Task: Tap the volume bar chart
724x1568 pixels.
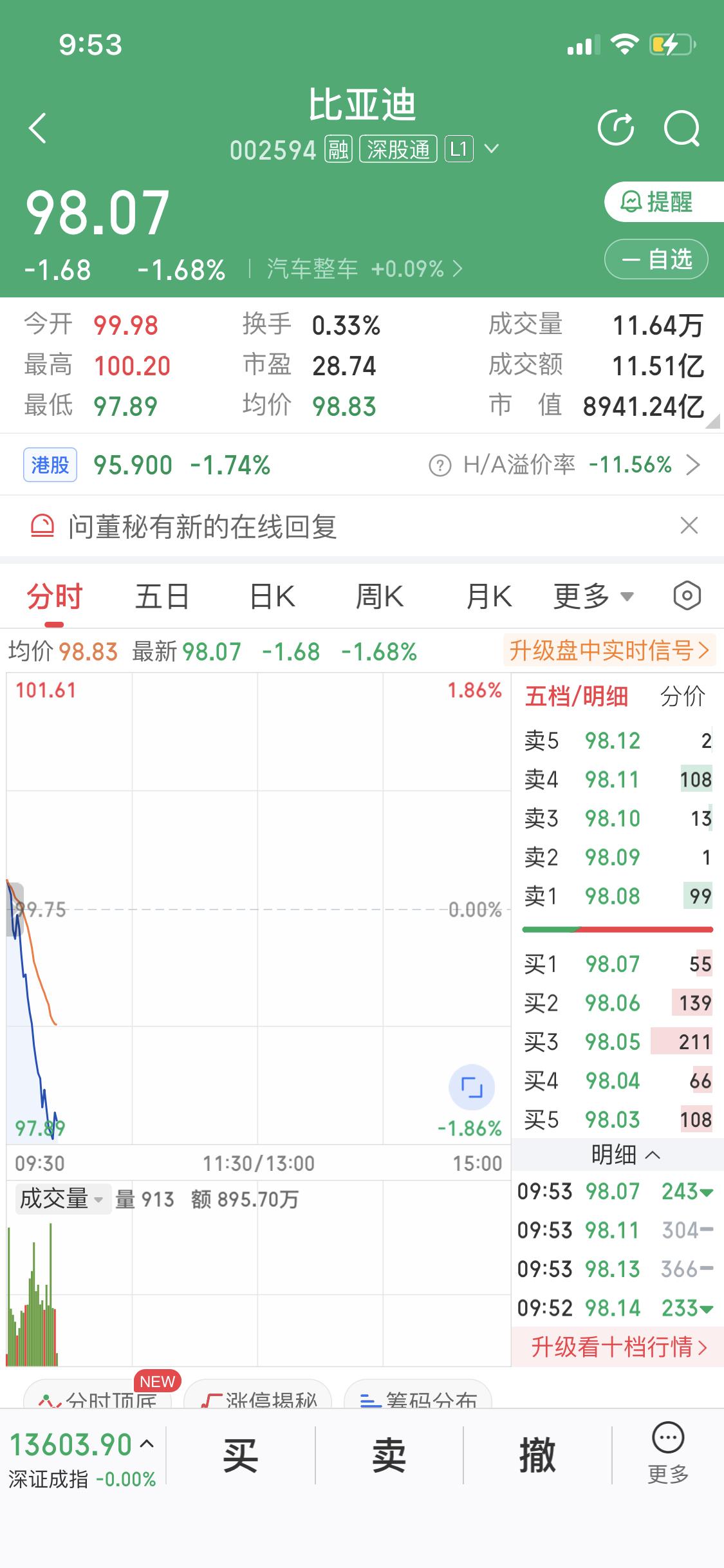Action: (32, 1294)
